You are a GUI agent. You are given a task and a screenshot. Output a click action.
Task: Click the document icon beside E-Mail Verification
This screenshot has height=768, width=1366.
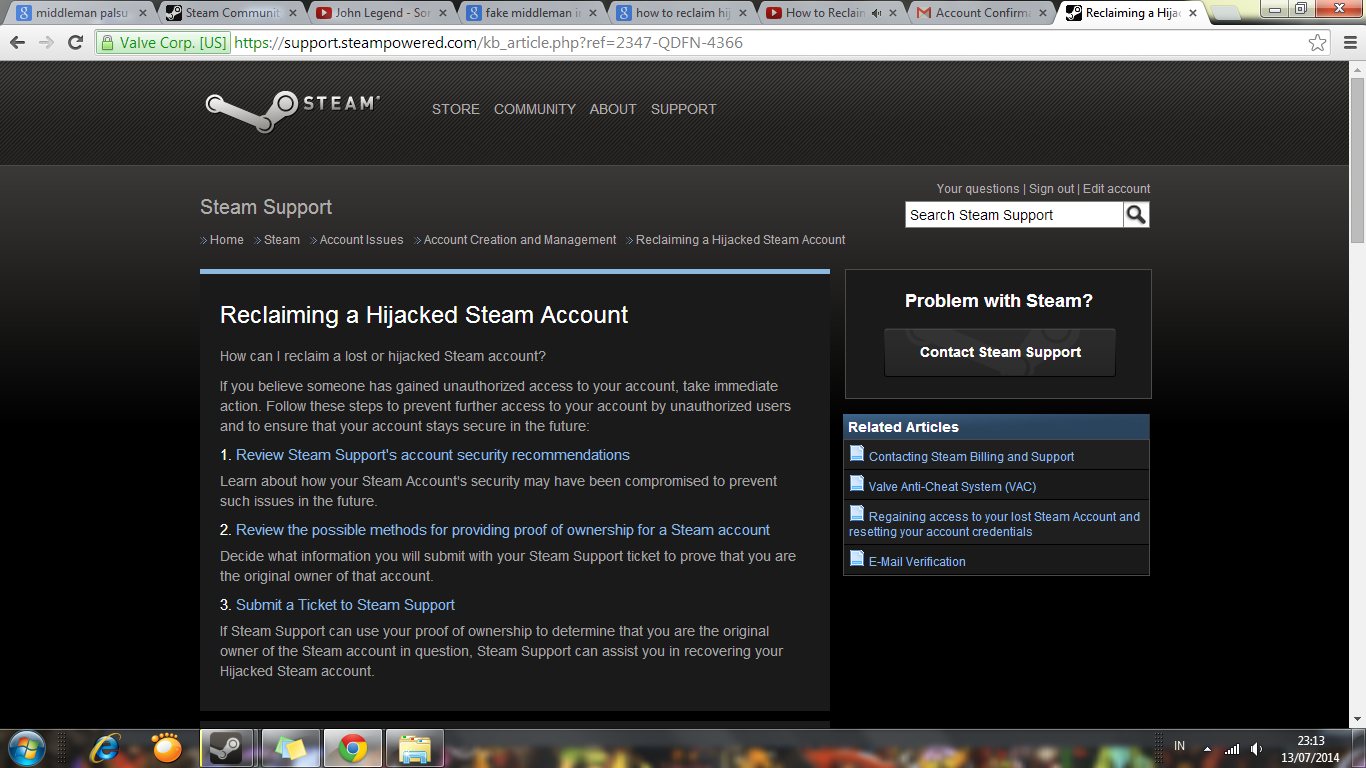tap(856, 559)
